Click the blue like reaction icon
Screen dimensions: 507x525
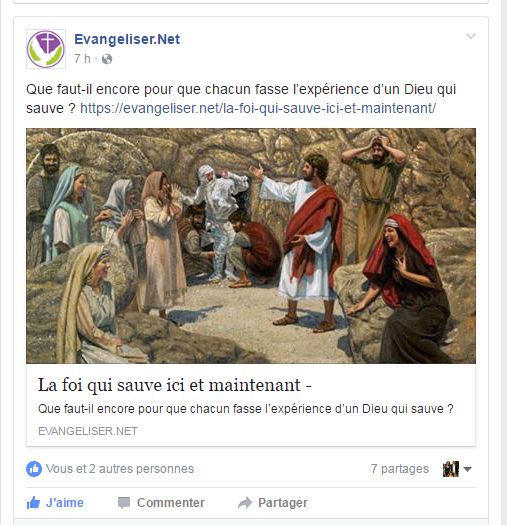tap(34, 469)
